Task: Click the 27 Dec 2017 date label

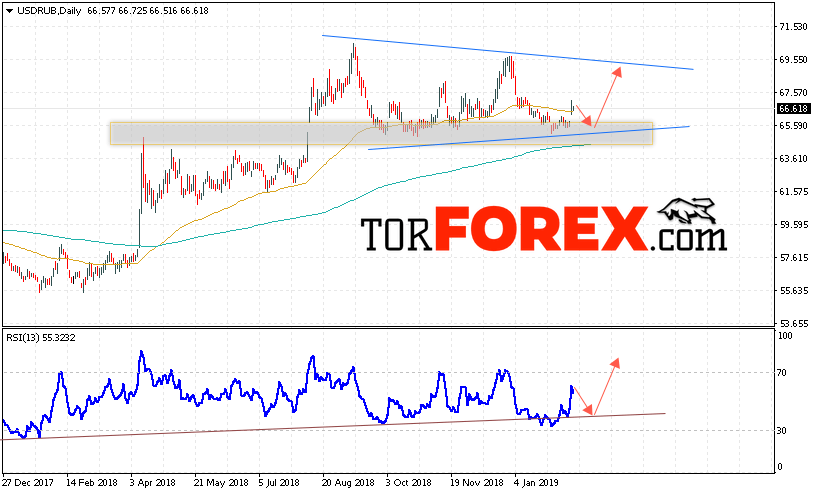Action: click(28, 483)
